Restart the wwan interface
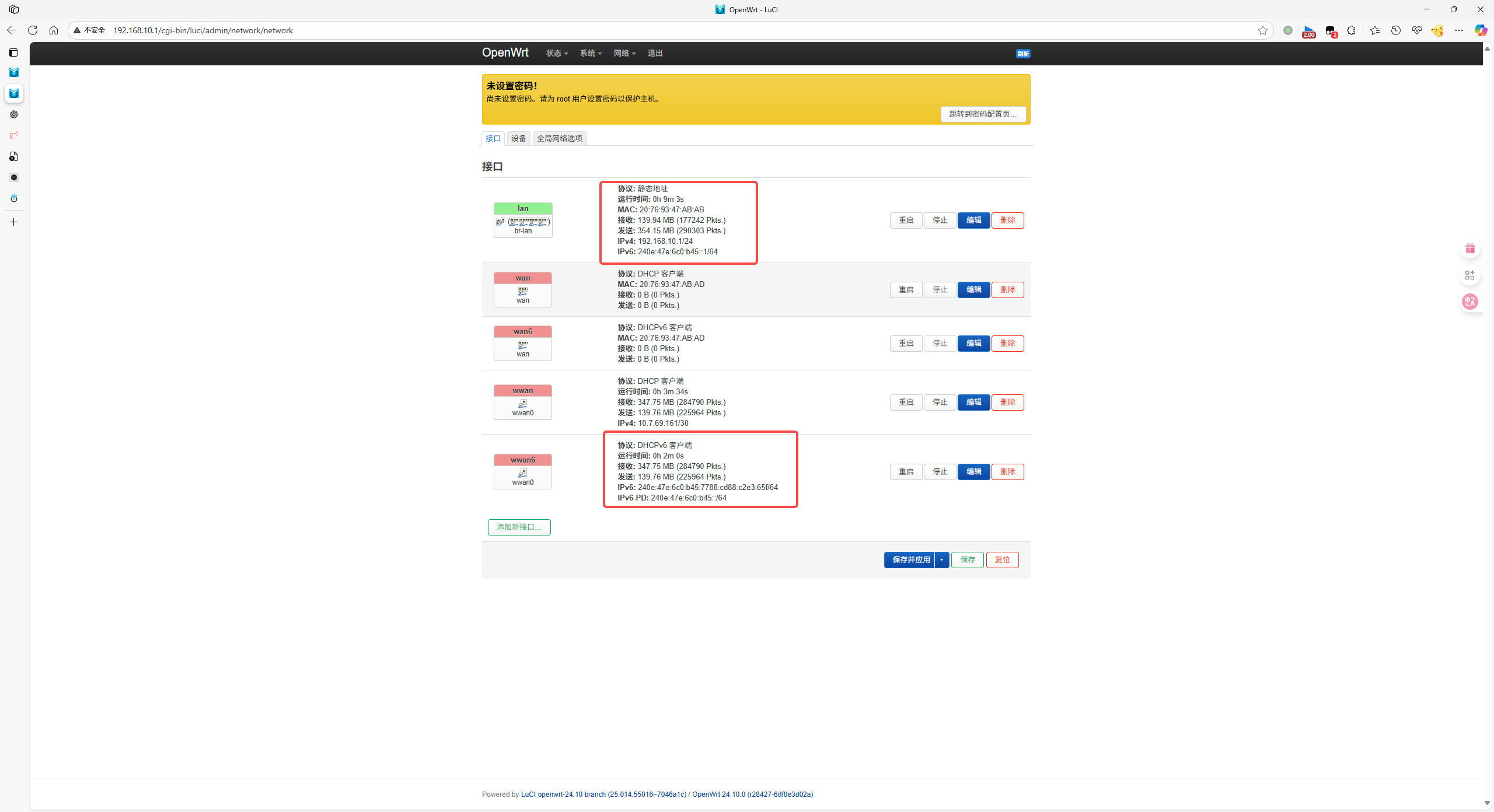1494x812 pixels. (906, 402)
